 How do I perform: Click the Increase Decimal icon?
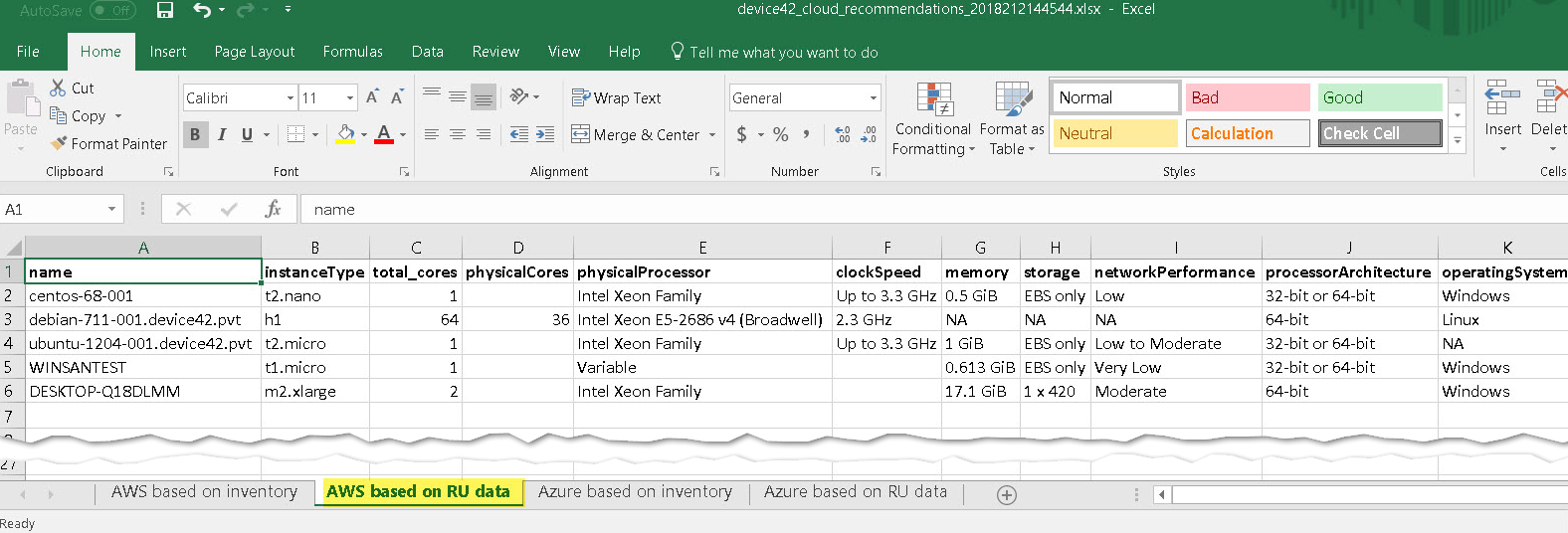click(843, 134)
